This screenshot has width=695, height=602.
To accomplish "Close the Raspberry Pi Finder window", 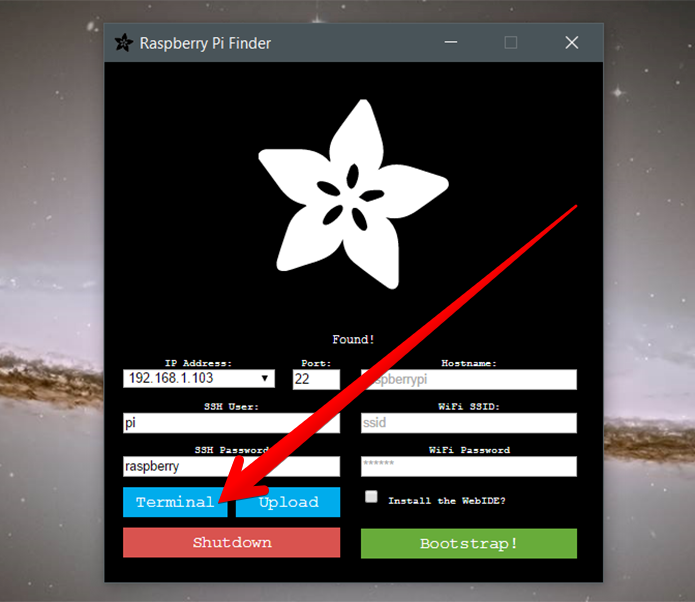I will point(572,43).
